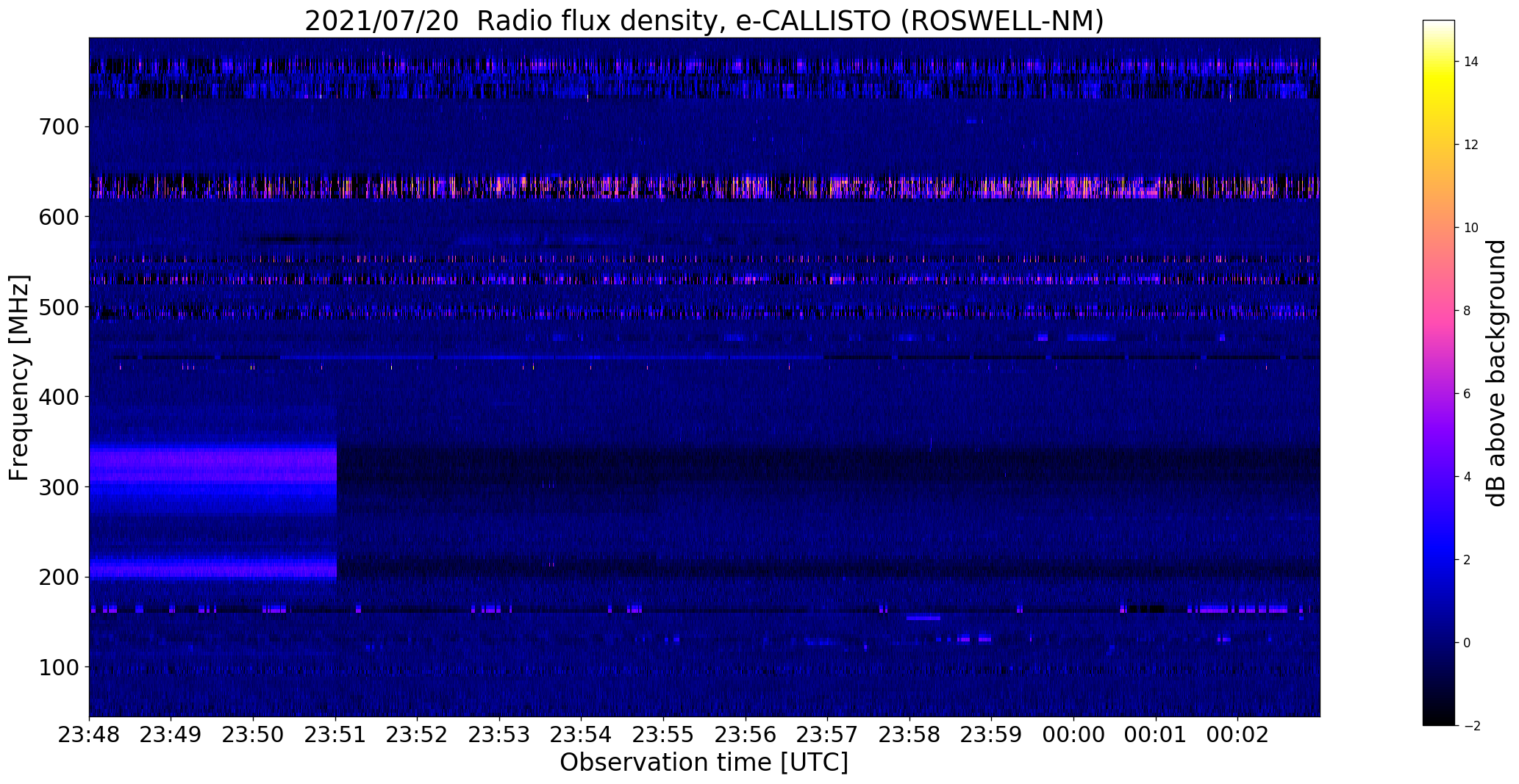
Task: Select the 00:02 time tick label
Action: tap(1238, 735)
